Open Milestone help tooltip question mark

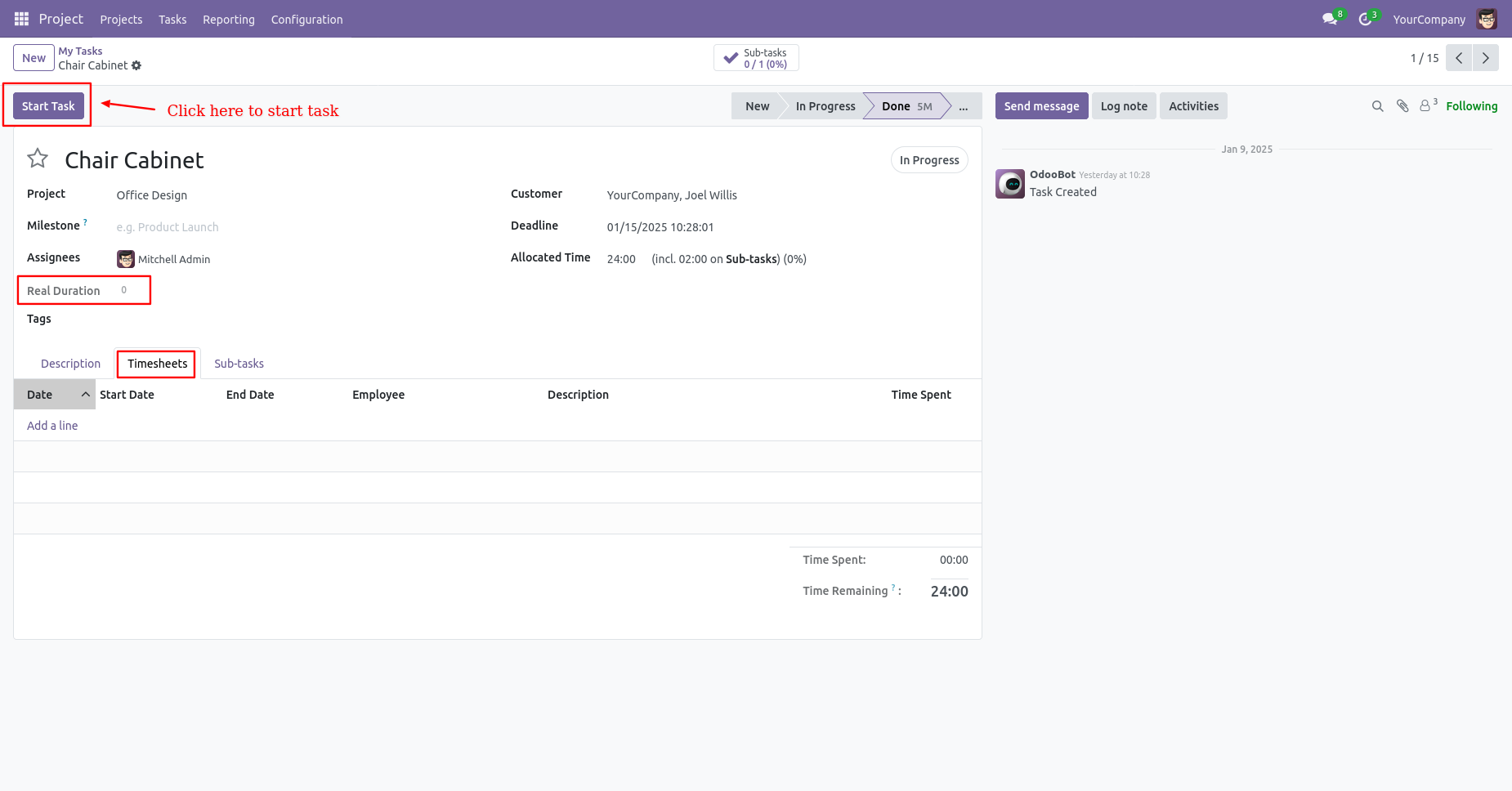point(85,222)
